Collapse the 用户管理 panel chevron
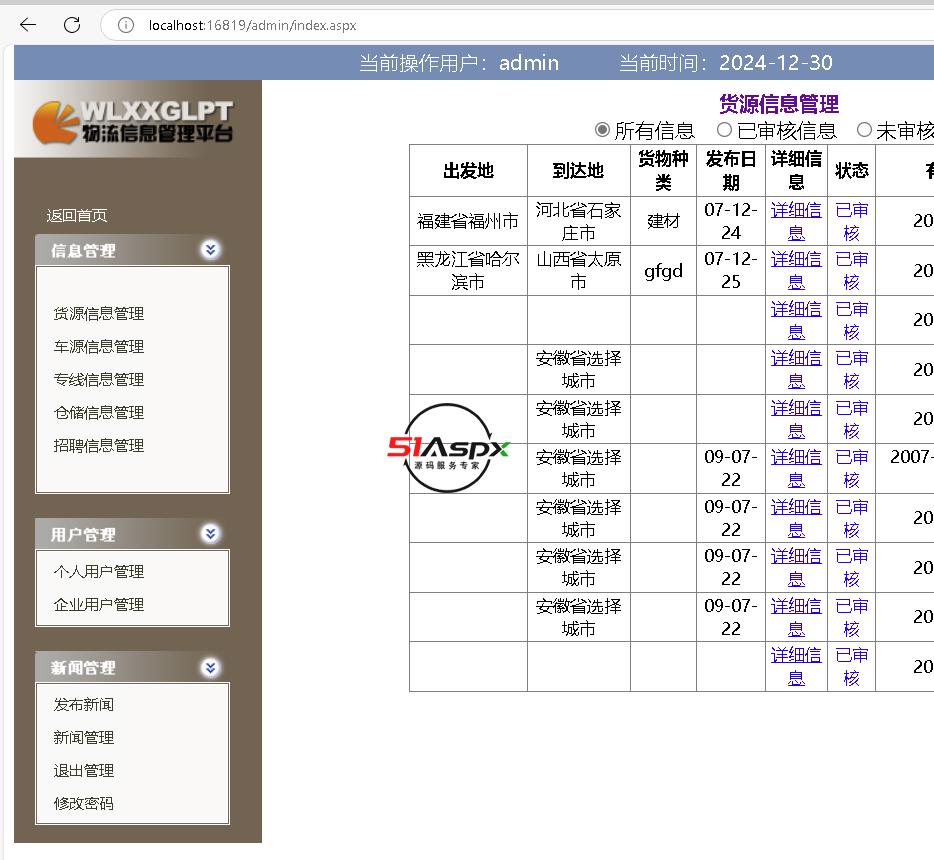Image resolution: width=934 pixels, height=860 pixels. point(210,534)
